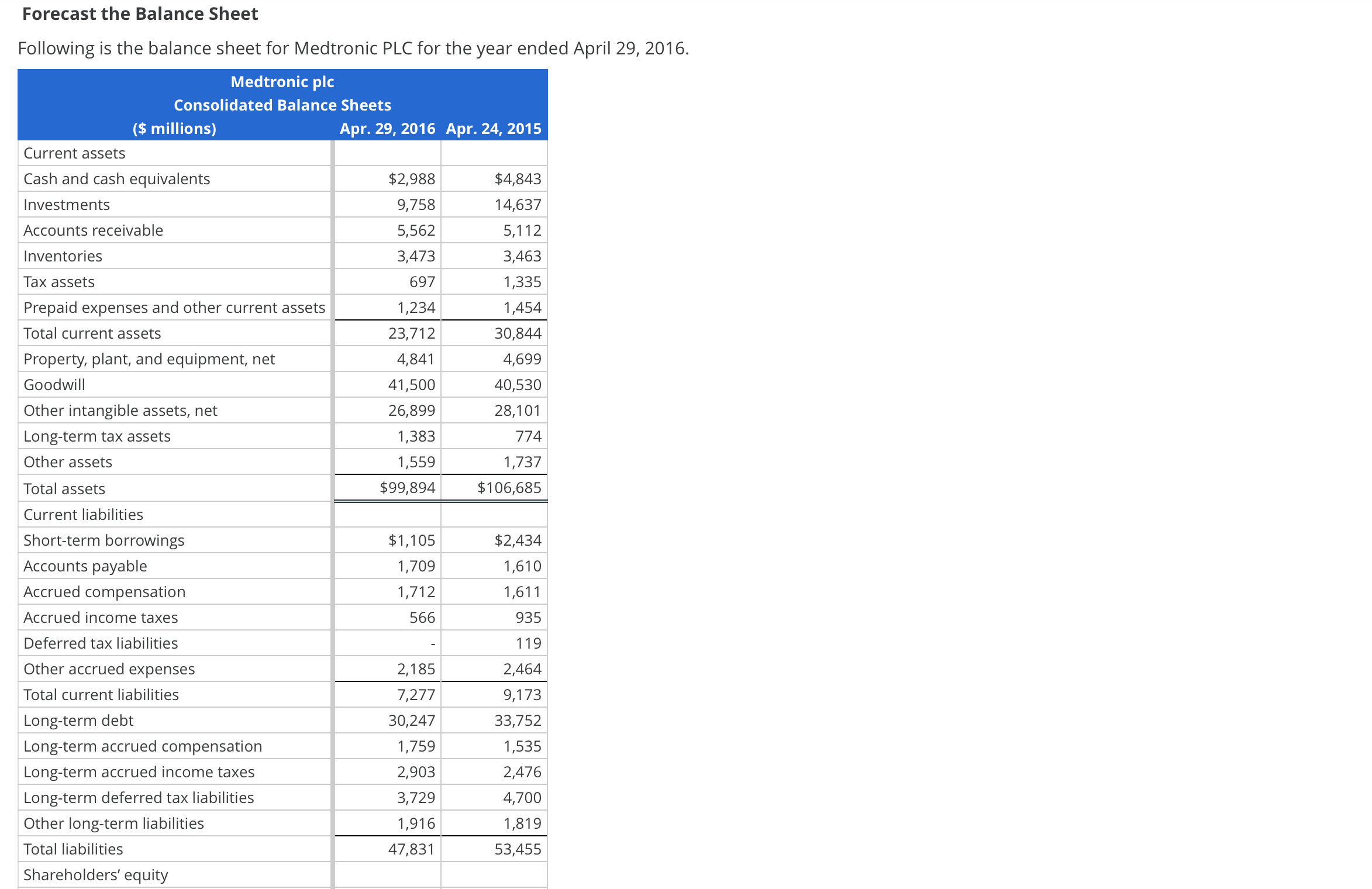
Task: Click the Shareholders' equity label
Action: tap(95, 874)
